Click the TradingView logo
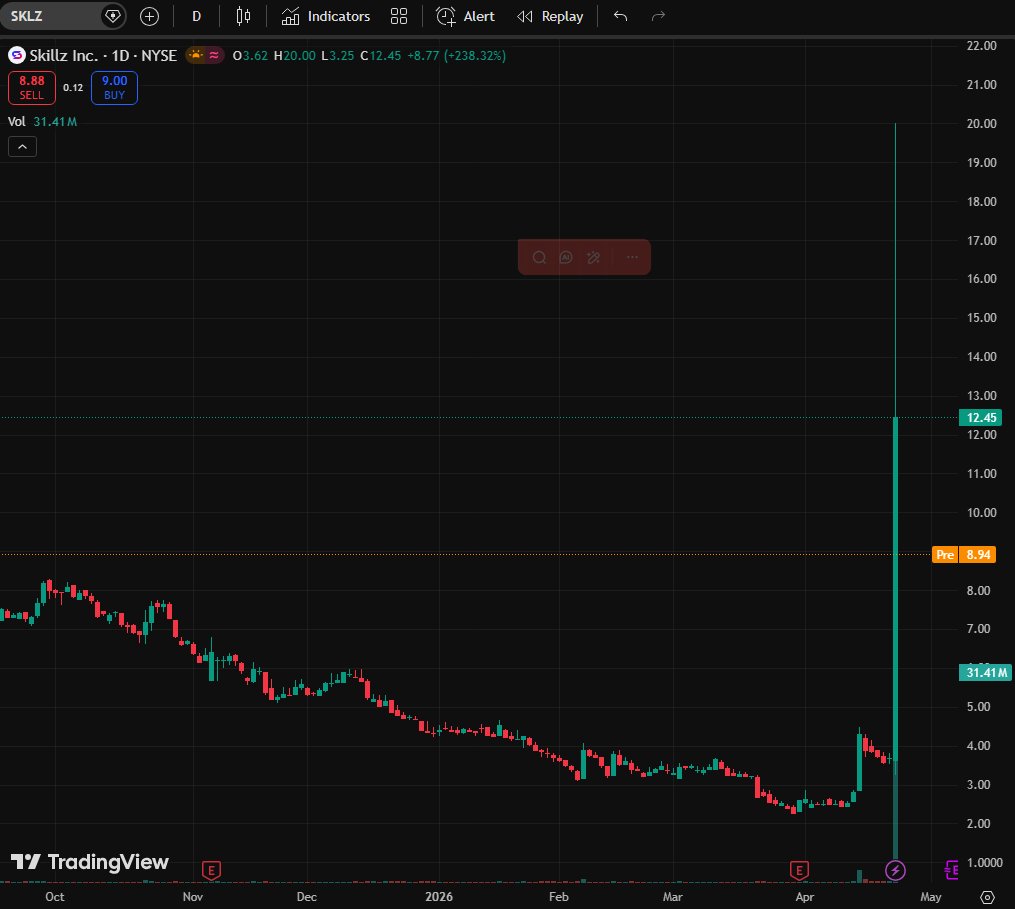This screenshot has width=1015, height=909. 90,862
